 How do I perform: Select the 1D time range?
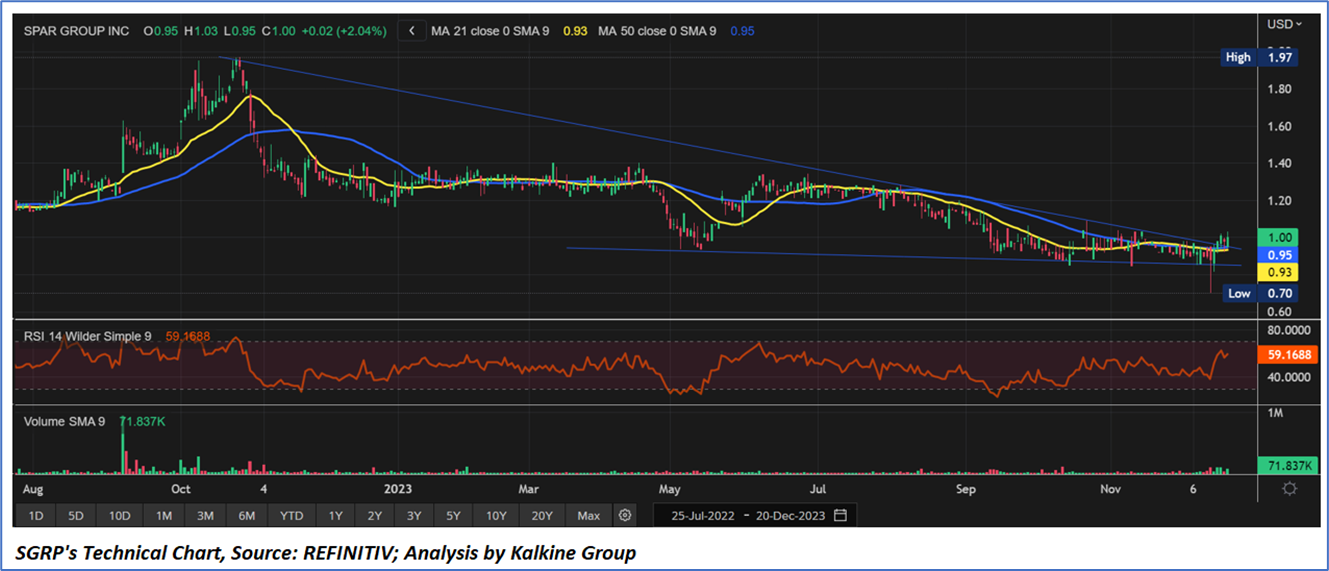pyautogui.click(x=35, y=515)
